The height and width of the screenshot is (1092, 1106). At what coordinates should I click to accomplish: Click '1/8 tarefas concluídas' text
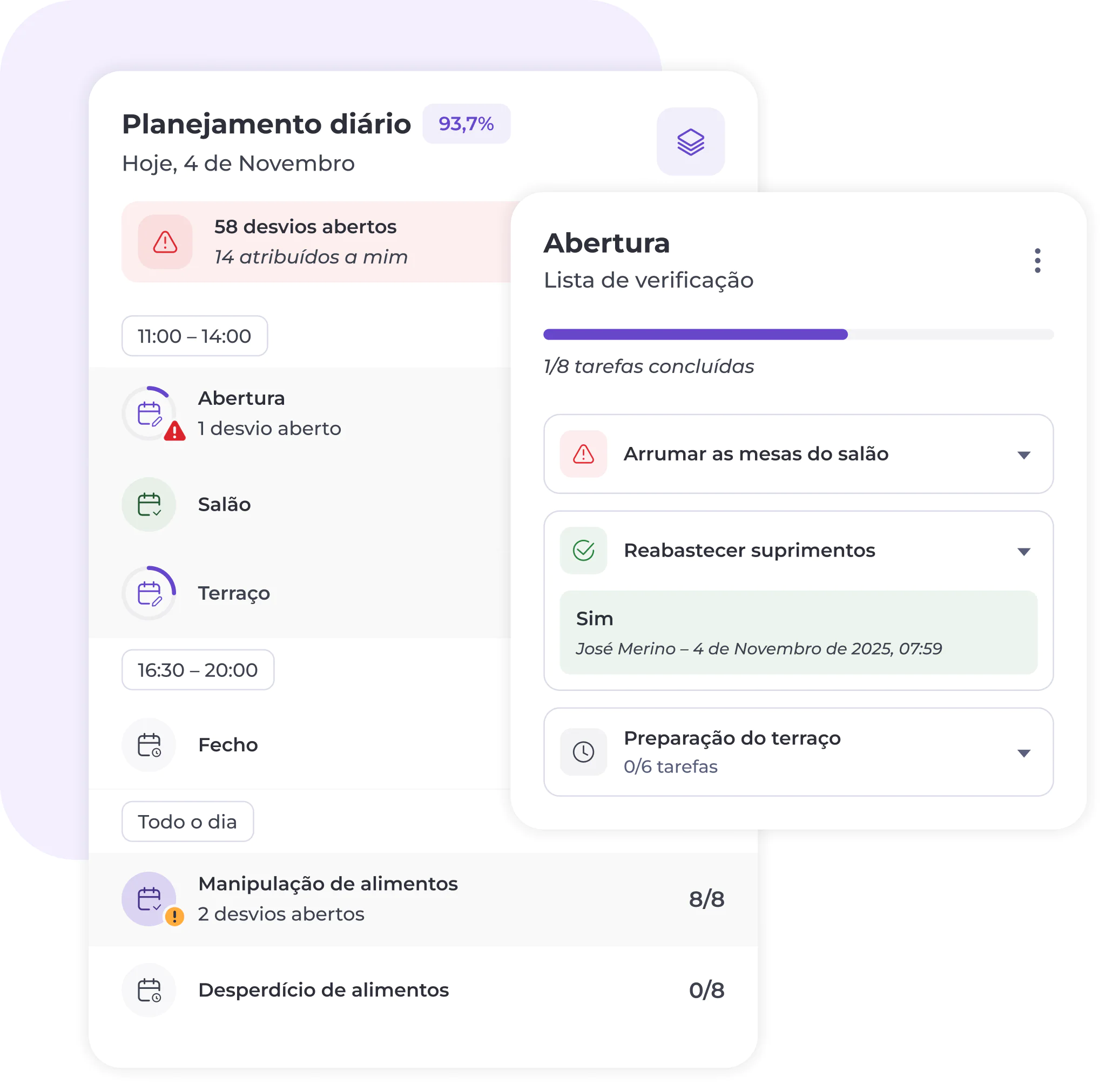point(649,367)
